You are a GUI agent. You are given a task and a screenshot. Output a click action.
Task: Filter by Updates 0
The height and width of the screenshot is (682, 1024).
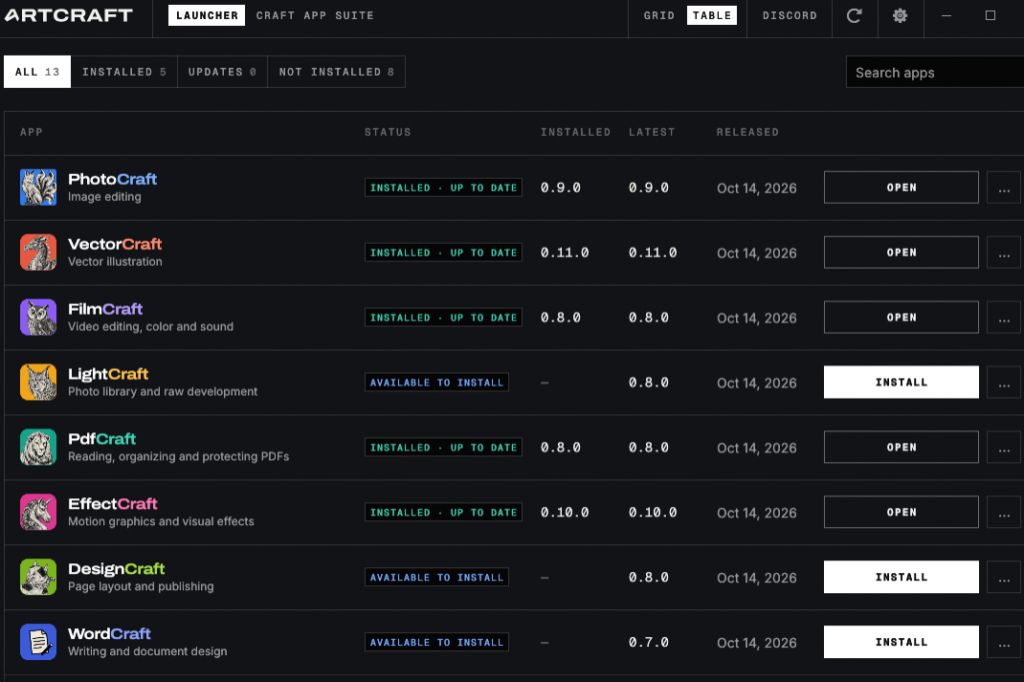pos(222,72)
